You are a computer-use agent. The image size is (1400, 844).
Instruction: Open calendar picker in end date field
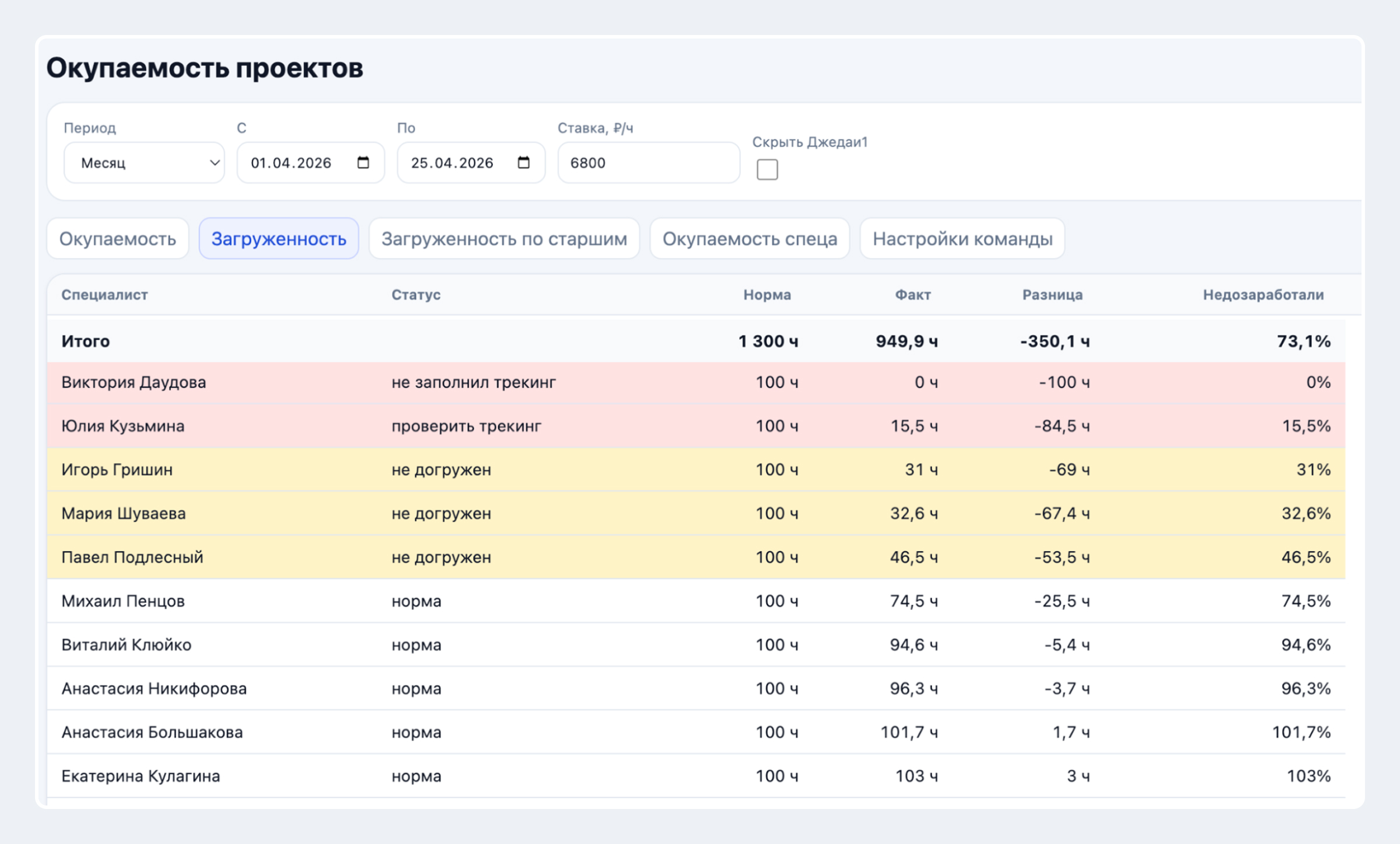click(523, 162)
